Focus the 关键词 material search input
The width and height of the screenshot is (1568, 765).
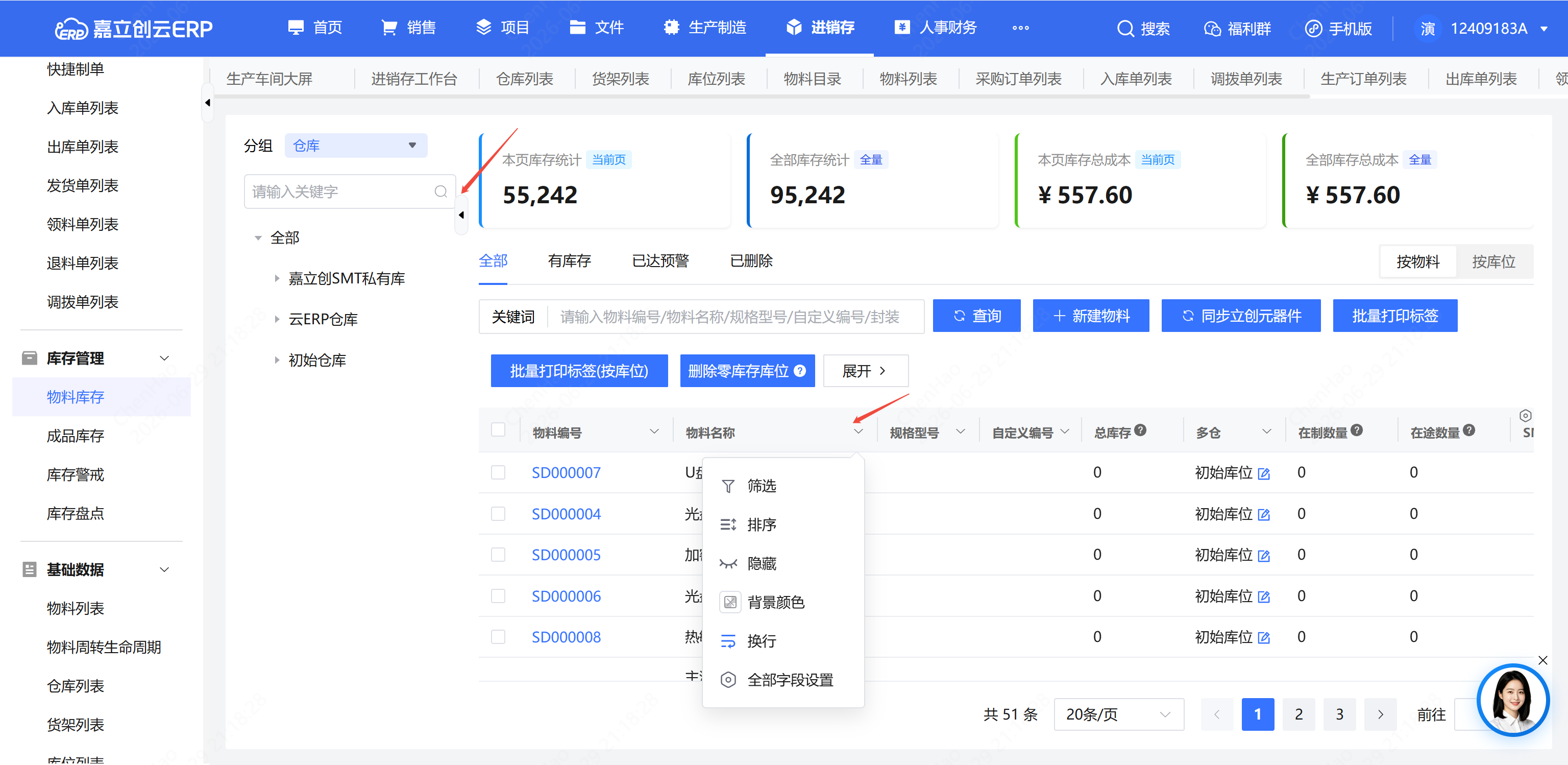[x=736, y=317]
